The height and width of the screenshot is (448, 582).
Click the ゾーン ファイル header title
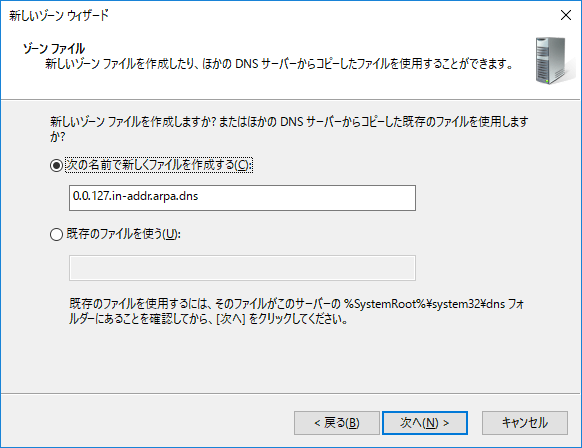[54, 48]
